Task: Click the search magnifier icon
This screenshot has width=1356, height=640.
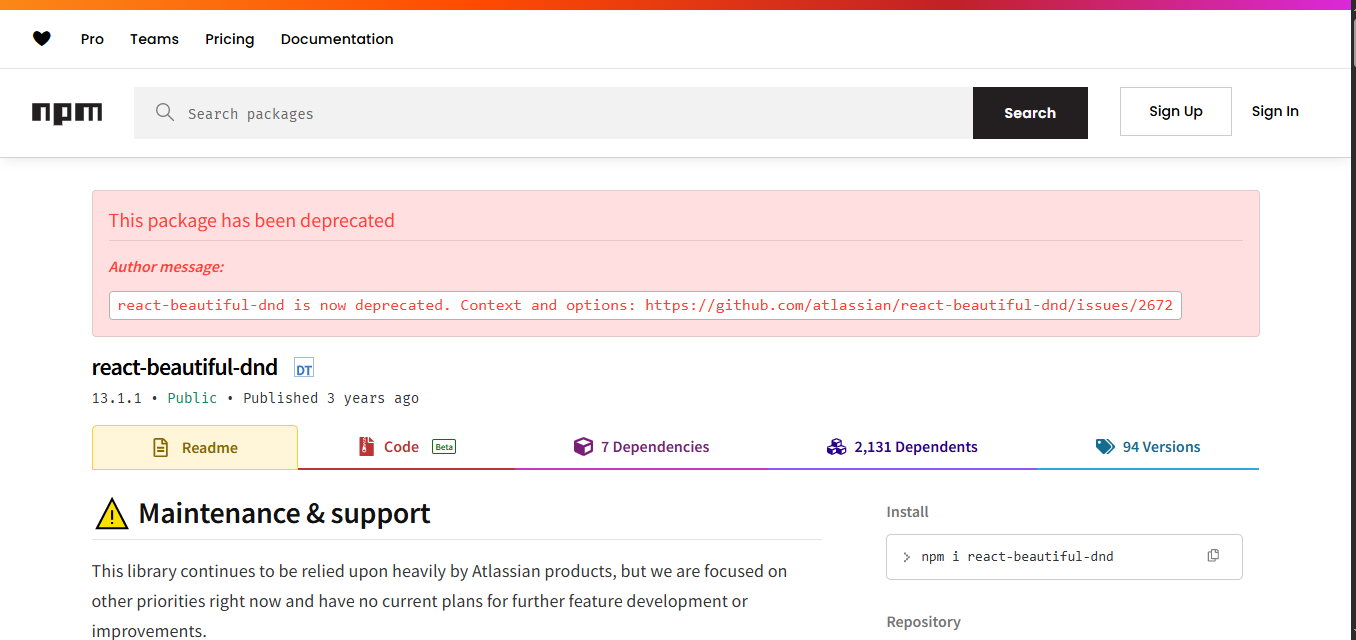Action: 165,112
